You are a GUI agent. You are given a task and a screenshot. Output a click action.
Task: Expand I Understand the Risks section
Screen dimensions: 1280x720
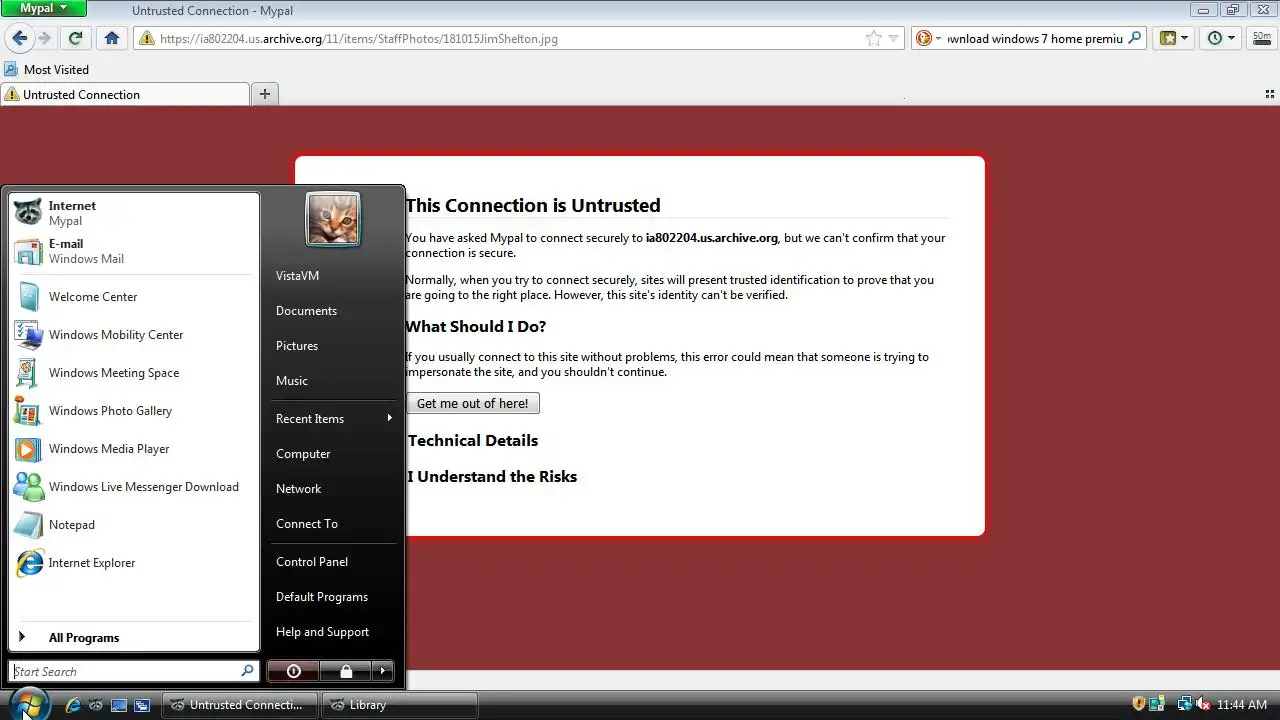(x=492, y=476)
